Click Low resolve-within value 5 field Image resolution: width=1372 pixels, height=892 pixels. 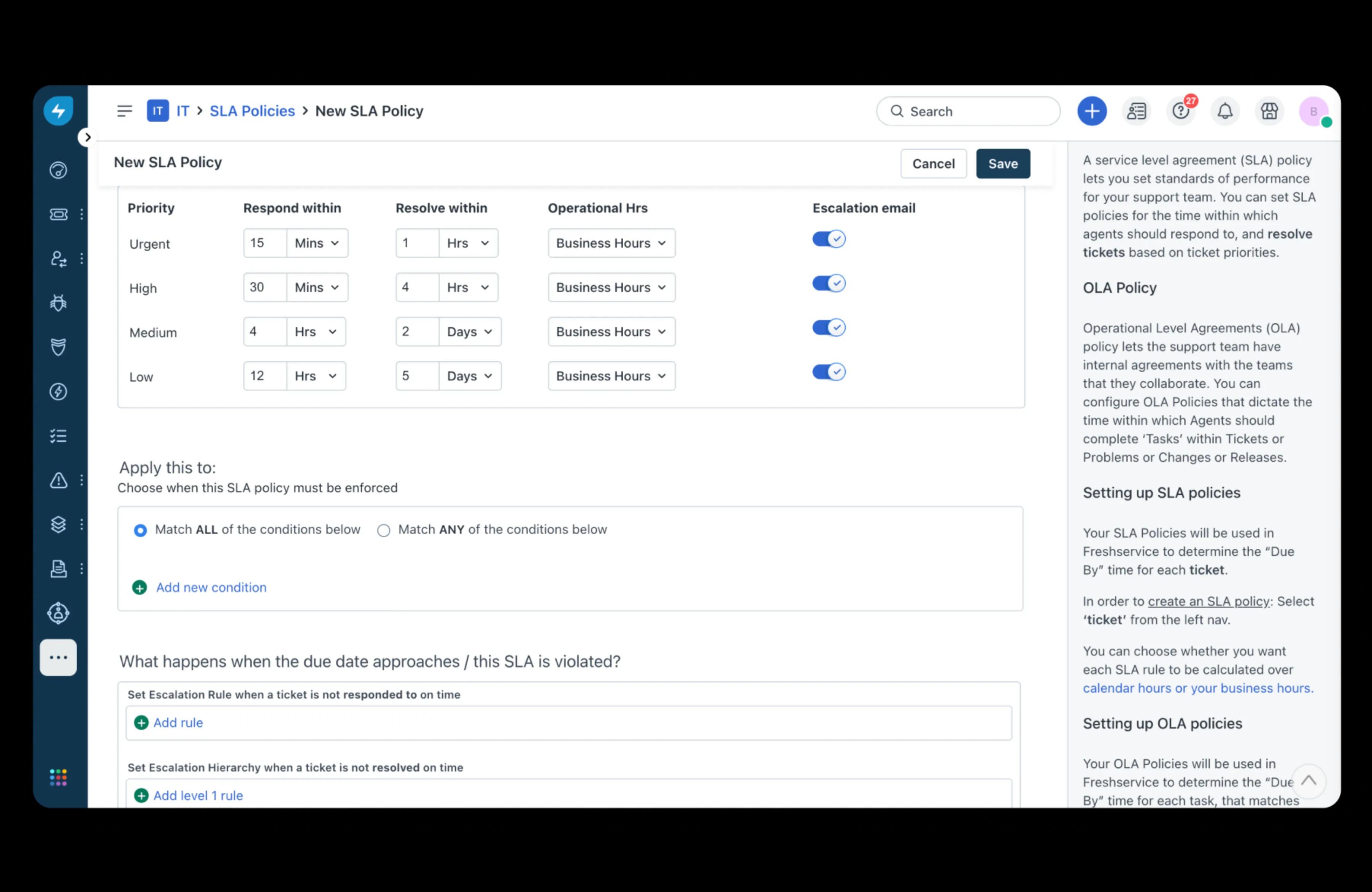pyautogui.click(x=417, y=376)
